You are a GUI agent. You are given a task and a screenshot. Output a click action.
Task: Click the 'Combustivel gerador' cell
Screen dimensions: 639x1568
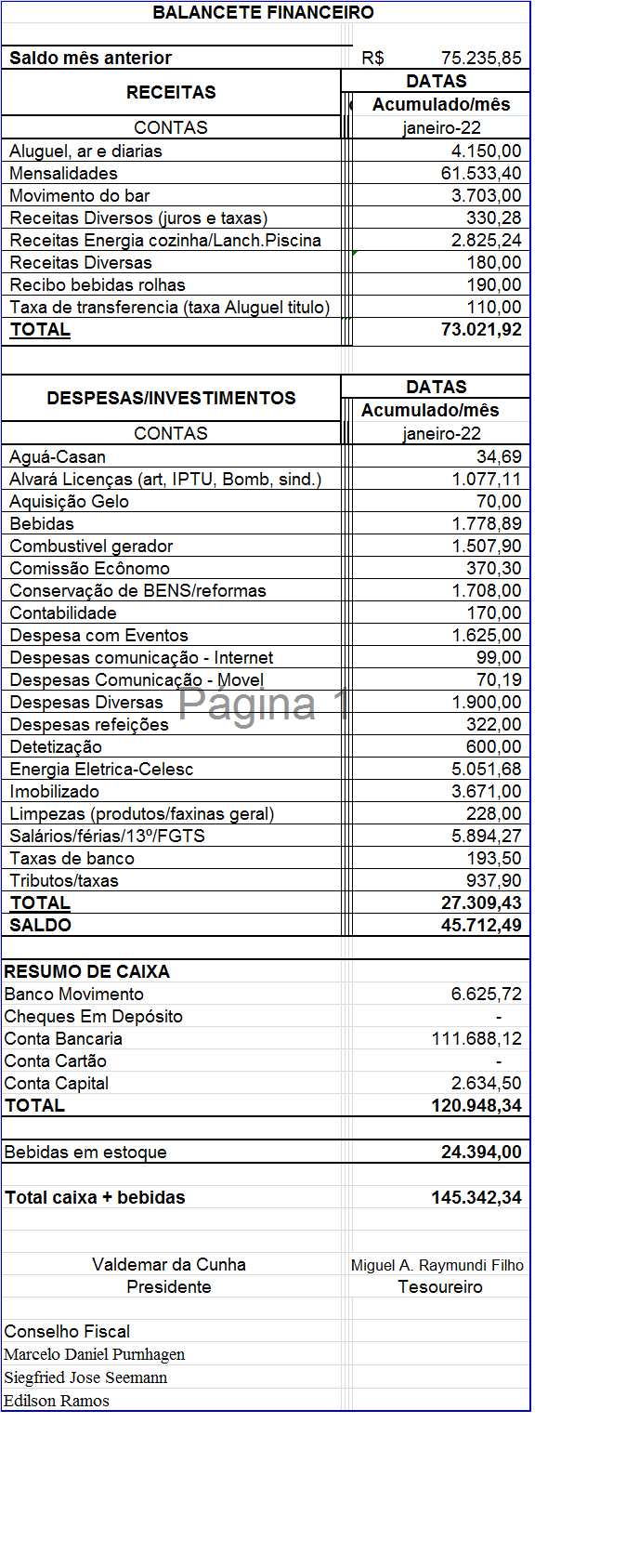click(x=171, y=546)
